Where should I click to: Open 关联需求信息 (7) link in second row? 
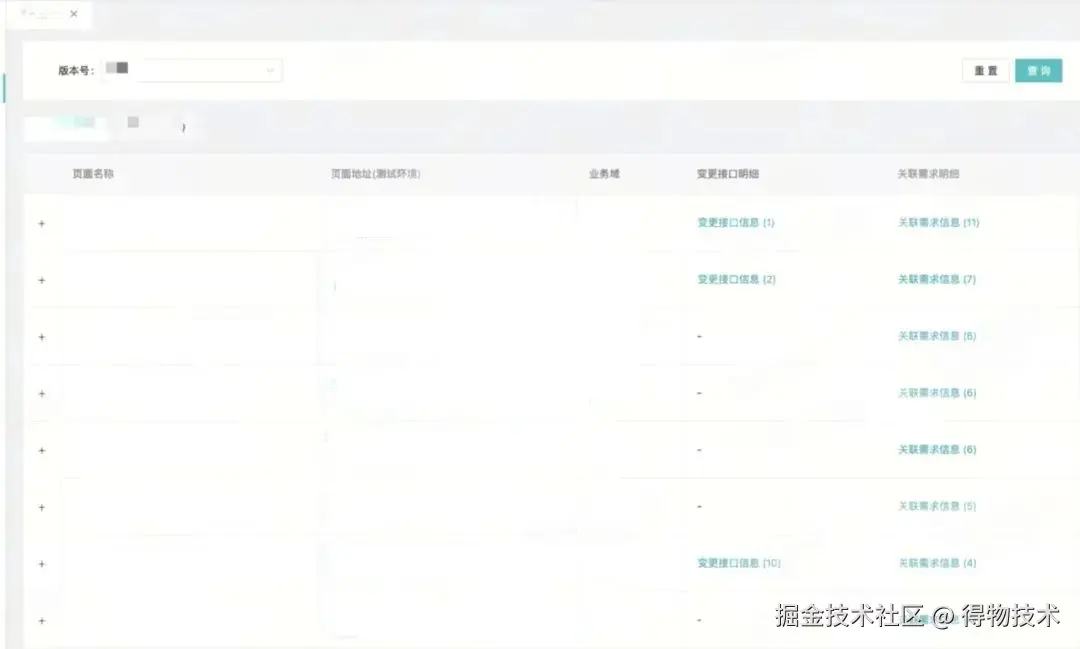(935, 279)
